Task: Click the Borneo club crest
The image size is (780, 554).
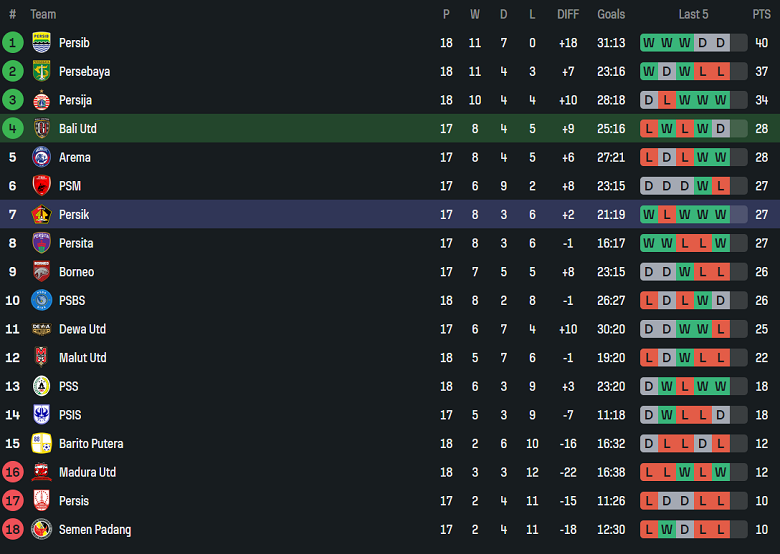Action: coord(41,272)
